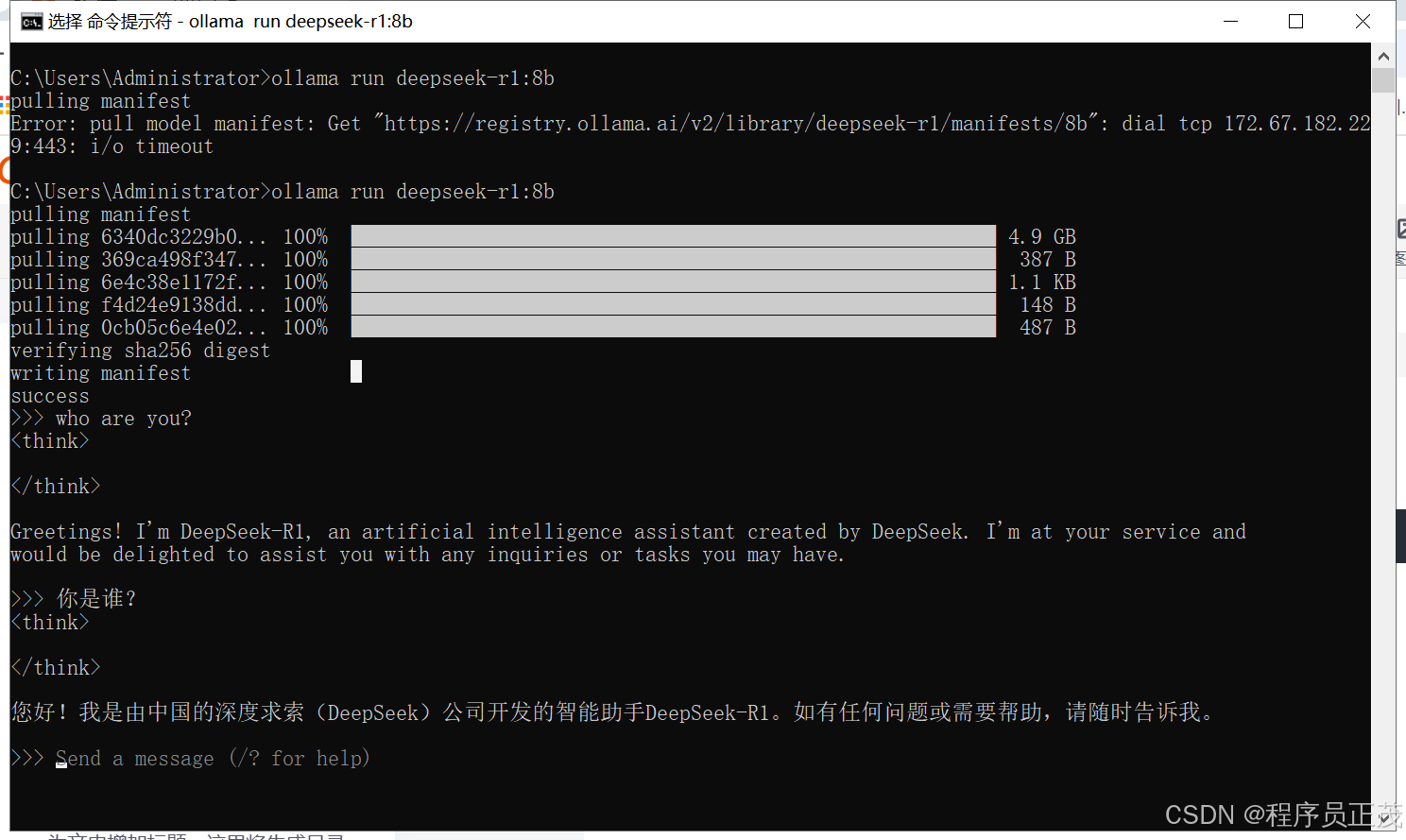
Task: Close the ollama command prompt window
Action: click(x=1363, y=22)
